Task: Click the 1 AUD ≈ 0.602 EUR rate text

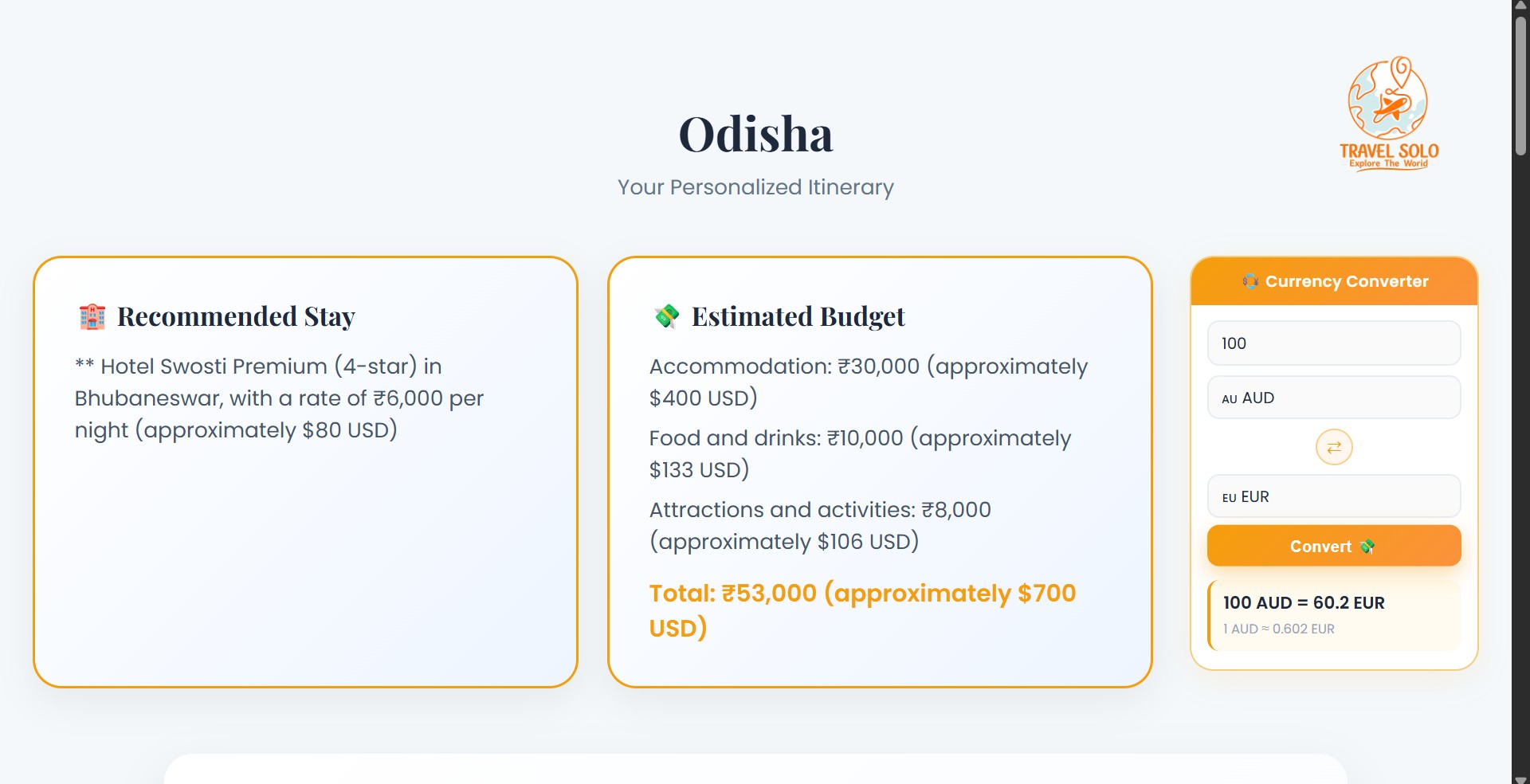Action: [x=1279, y=629]
